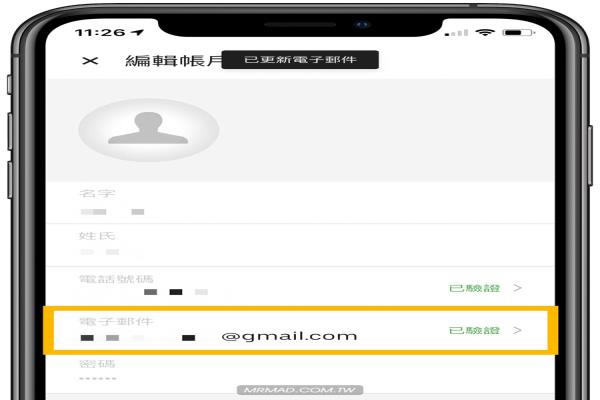600x400 pixels.
Task: Open the email chevron arrow
Action: [x=518, y=330]
